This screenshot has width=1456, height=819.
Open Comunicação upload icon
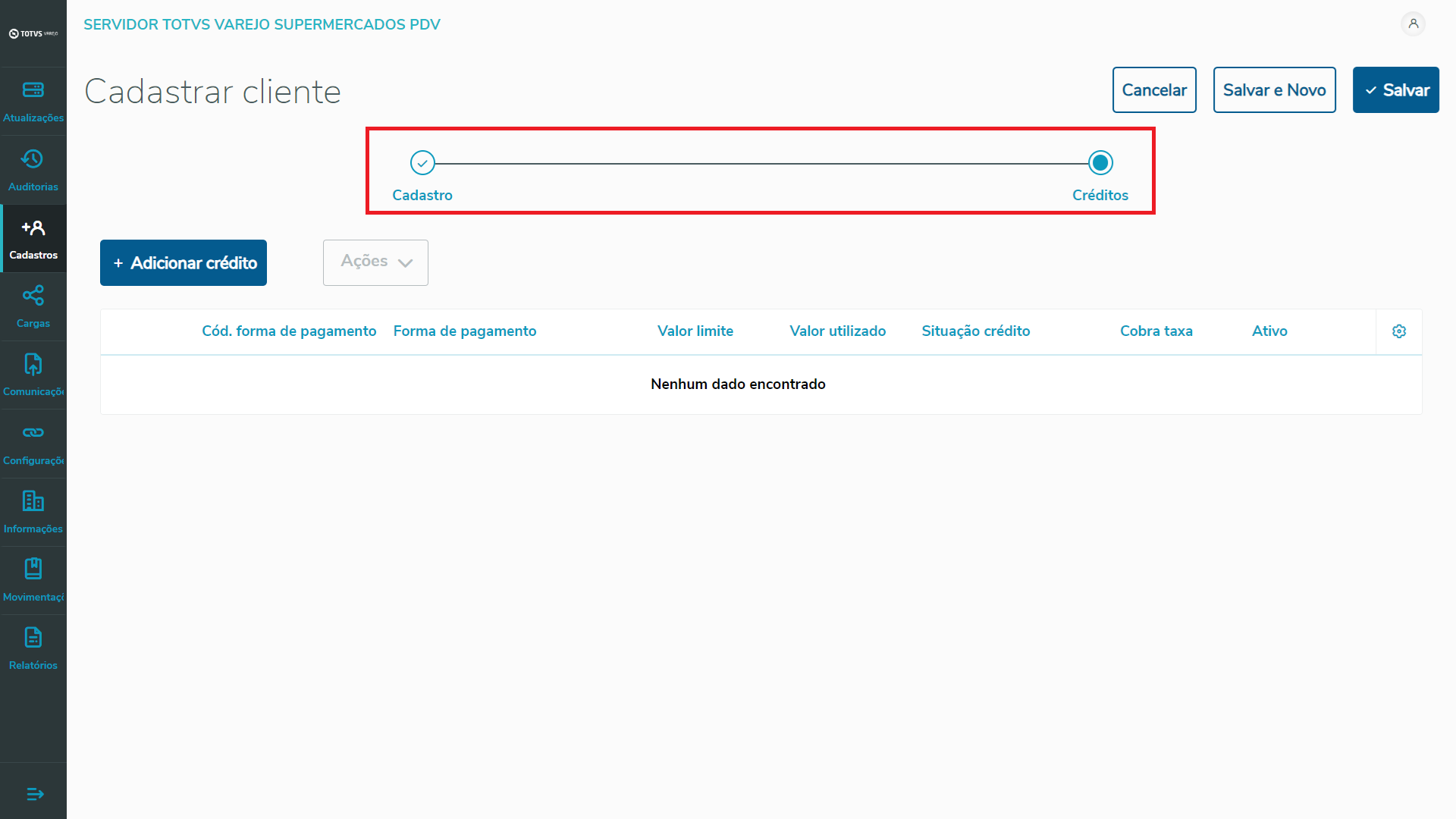[33, 364]
